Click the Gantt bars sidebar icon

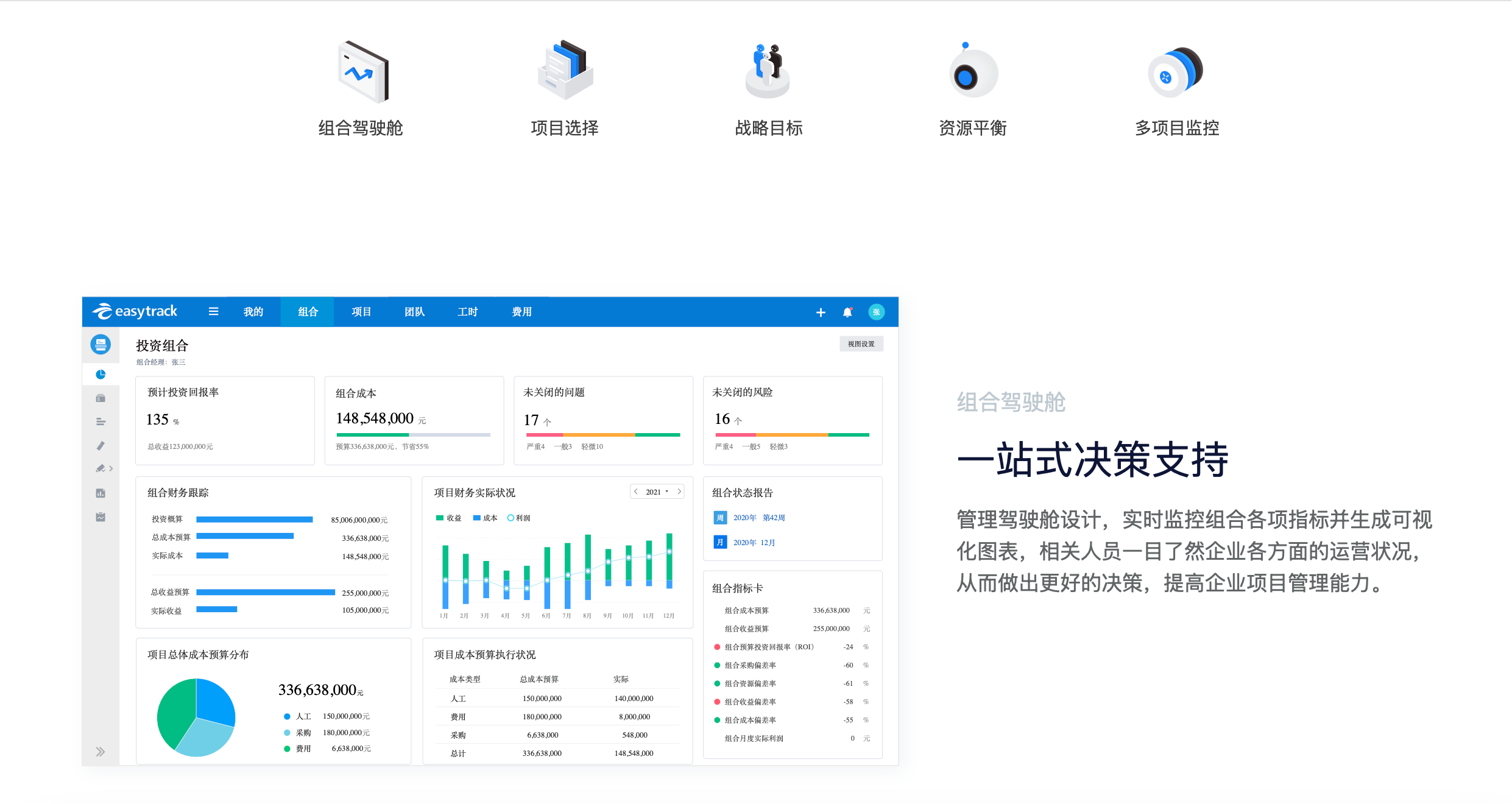(101, 421)
